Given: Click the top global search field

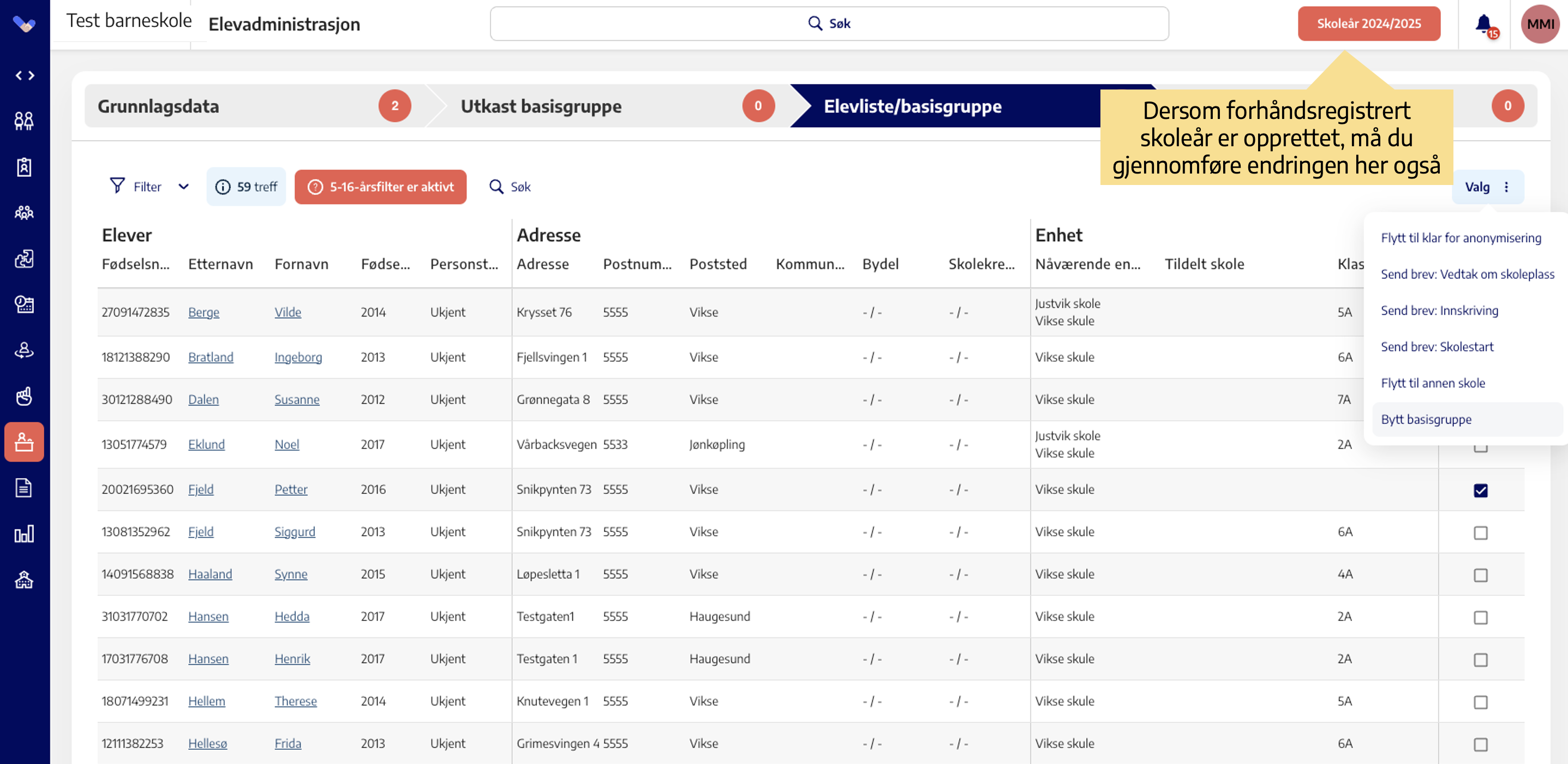Looking at the screenshot, I should coord(829,24).
